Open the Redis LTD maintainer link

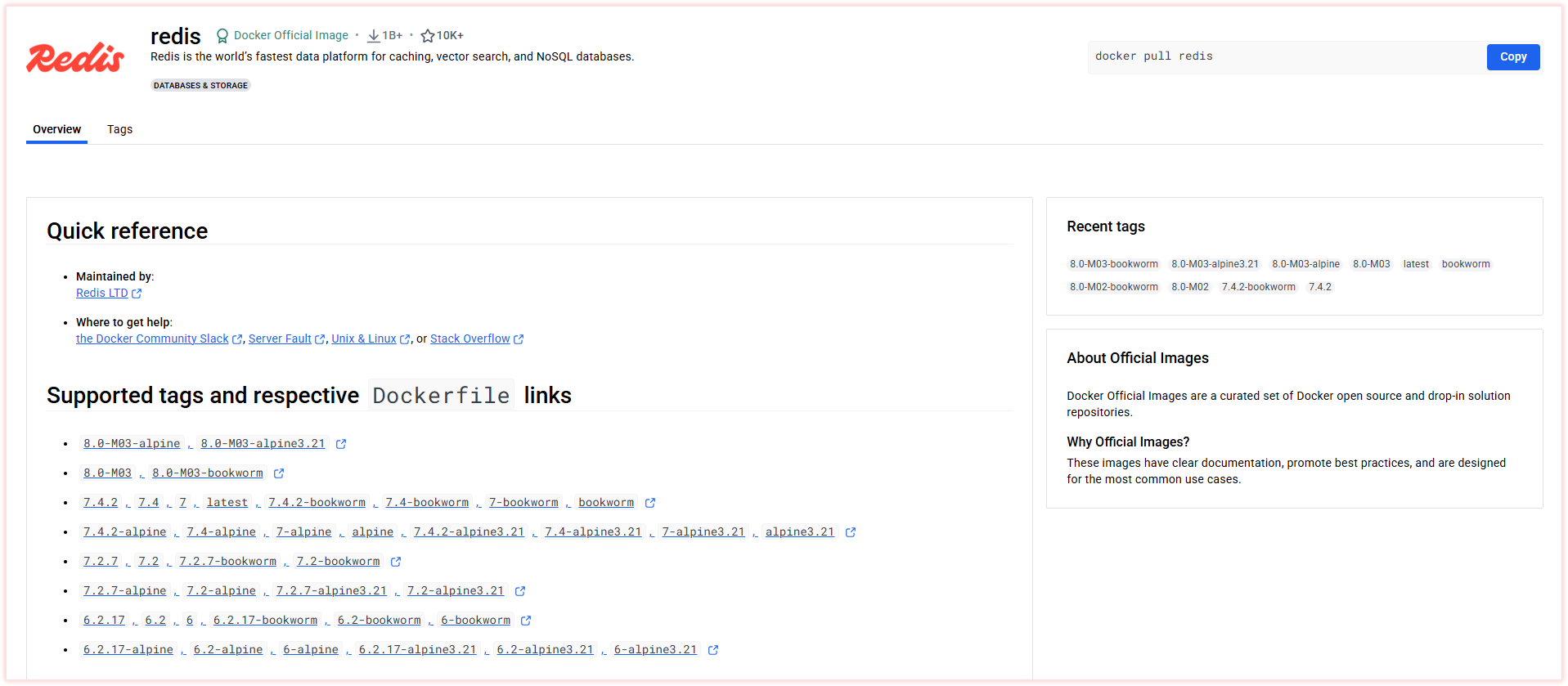102,293
